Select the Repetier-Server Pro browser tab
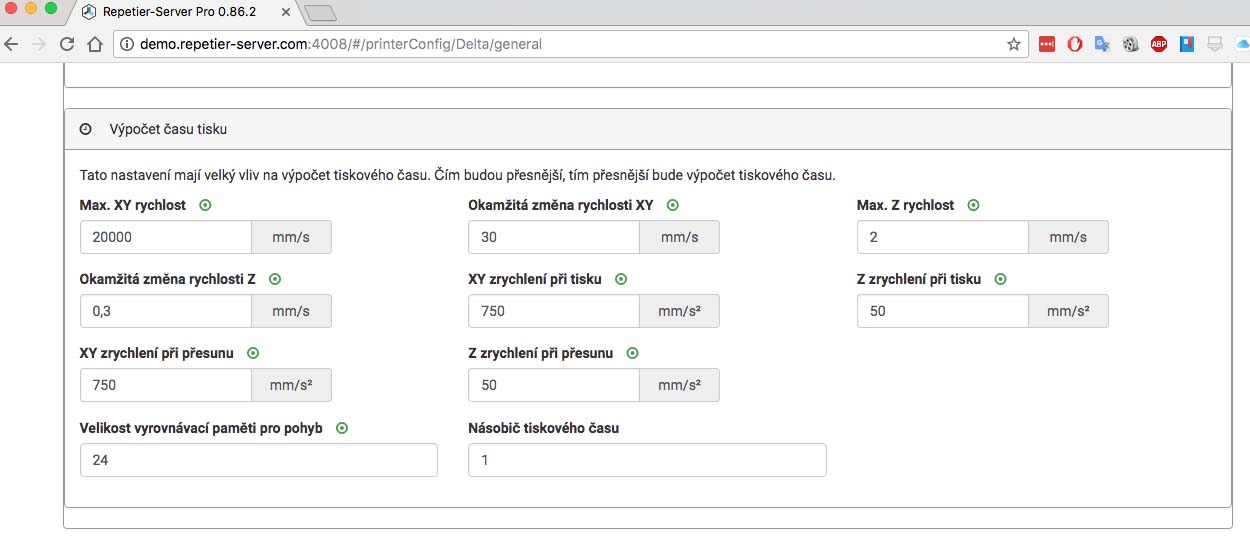 coord(180,13)
